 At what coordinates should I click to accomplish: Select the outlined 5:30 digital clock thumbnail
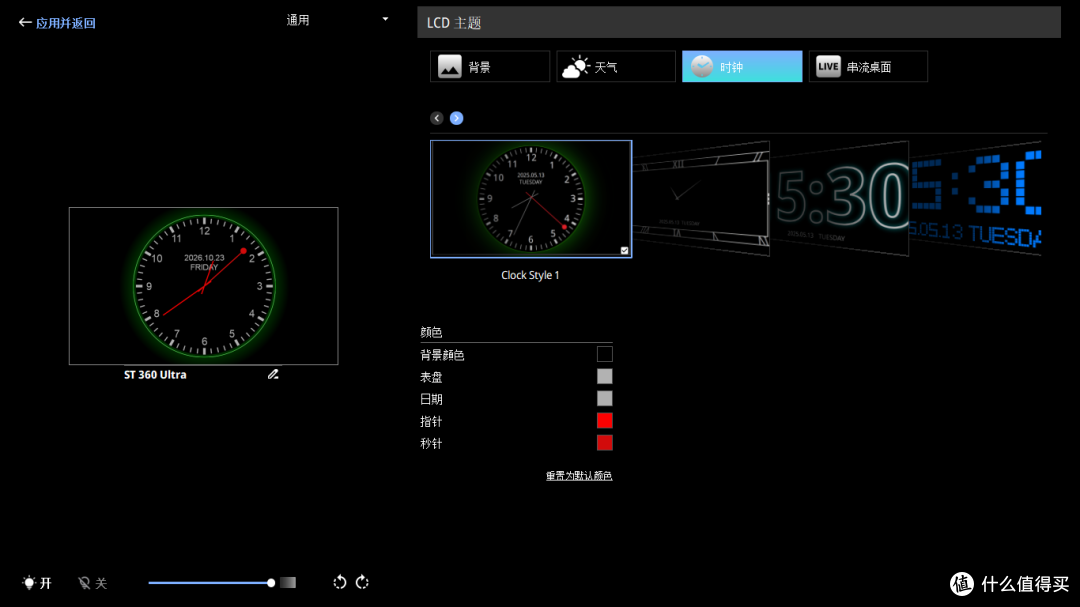pos(840,198)
